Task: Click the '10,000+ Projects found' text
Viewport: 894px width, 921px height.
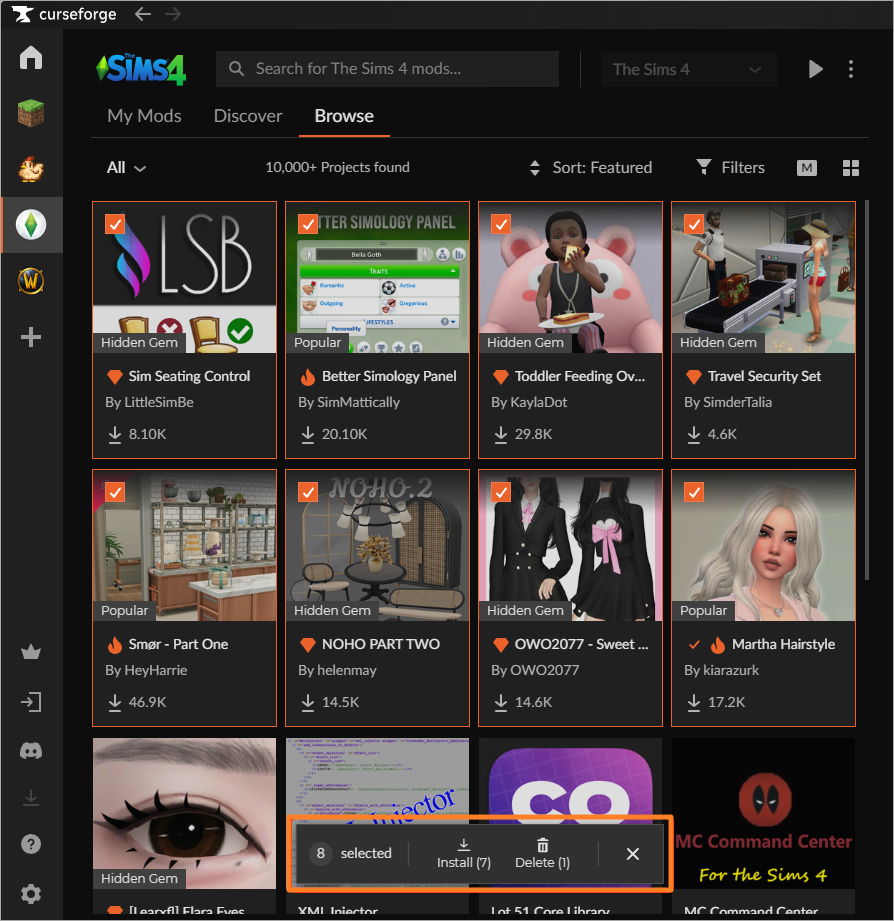Action: point(337,167)
